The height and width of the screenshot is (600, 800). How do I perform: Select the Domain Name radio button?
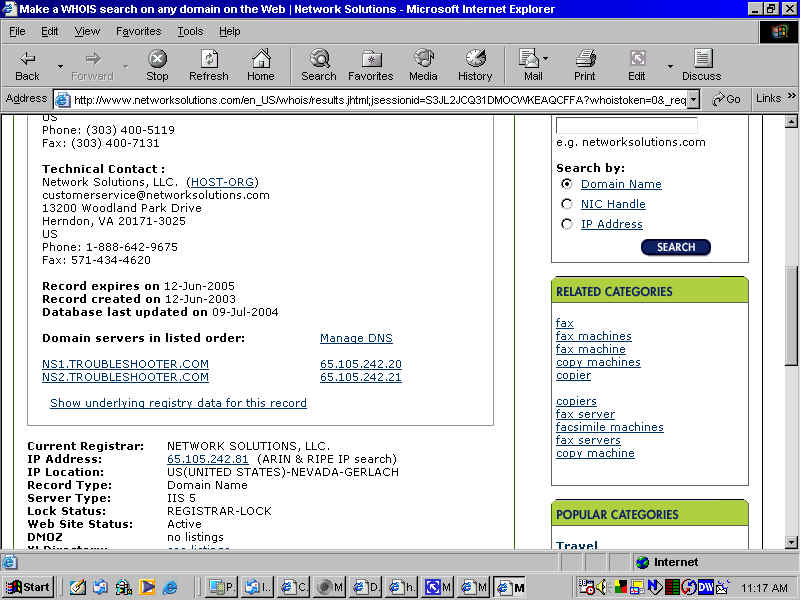click(x=566, y=184)
